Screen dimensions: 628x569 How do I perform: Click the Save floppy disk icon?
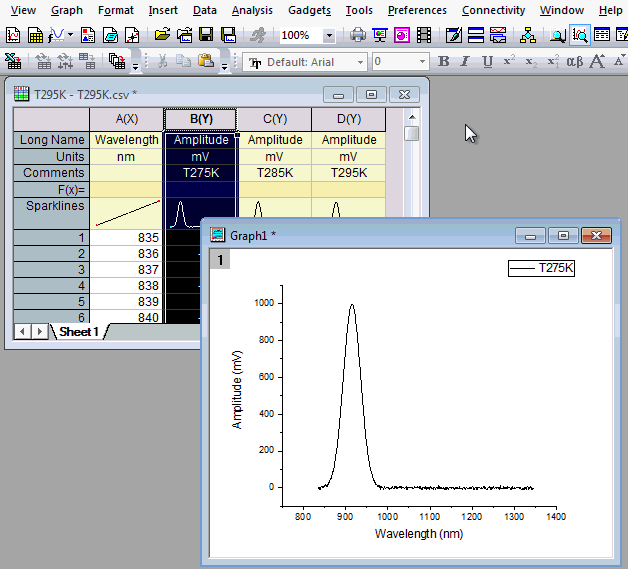point(206,35)
